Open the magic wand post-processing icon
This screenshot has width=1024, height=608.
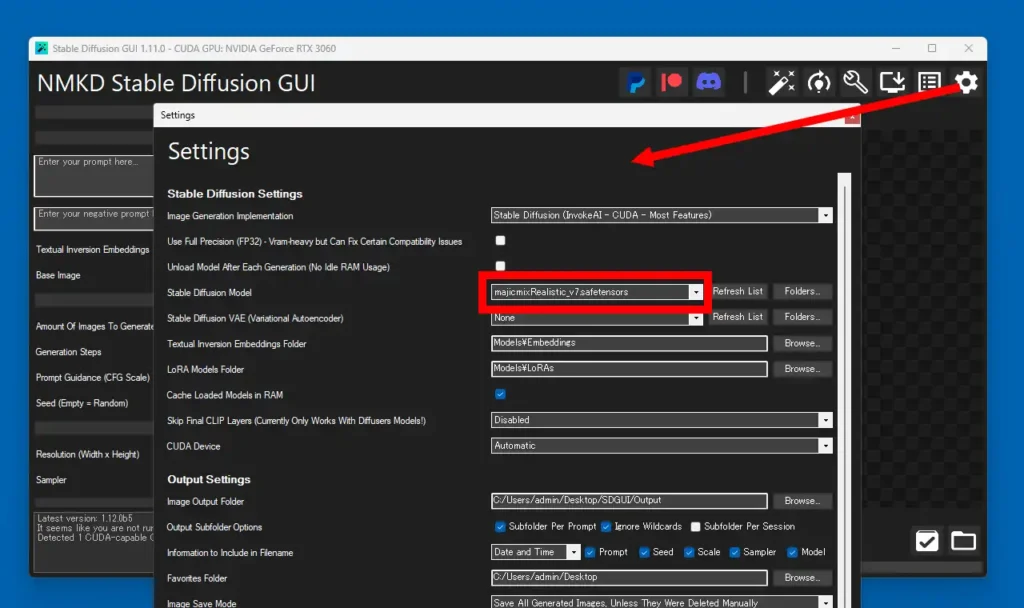point(781,82)
